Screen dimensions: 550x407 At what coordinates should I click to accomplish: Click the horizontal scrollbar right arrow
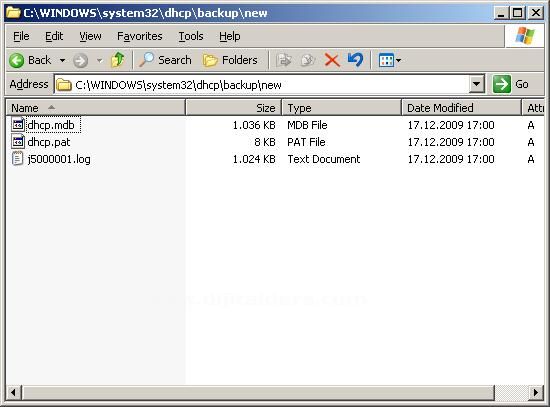pos(536,393)
